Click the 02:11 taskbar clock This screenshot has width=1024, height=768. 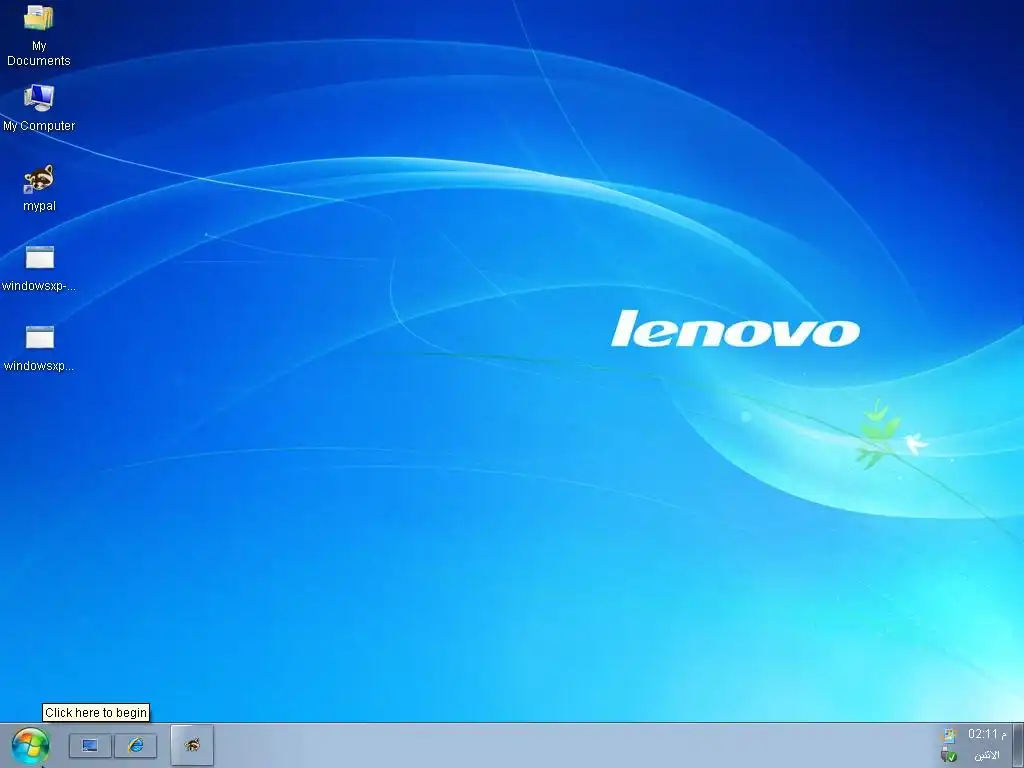pyautogui.click(x=987, y=734)
